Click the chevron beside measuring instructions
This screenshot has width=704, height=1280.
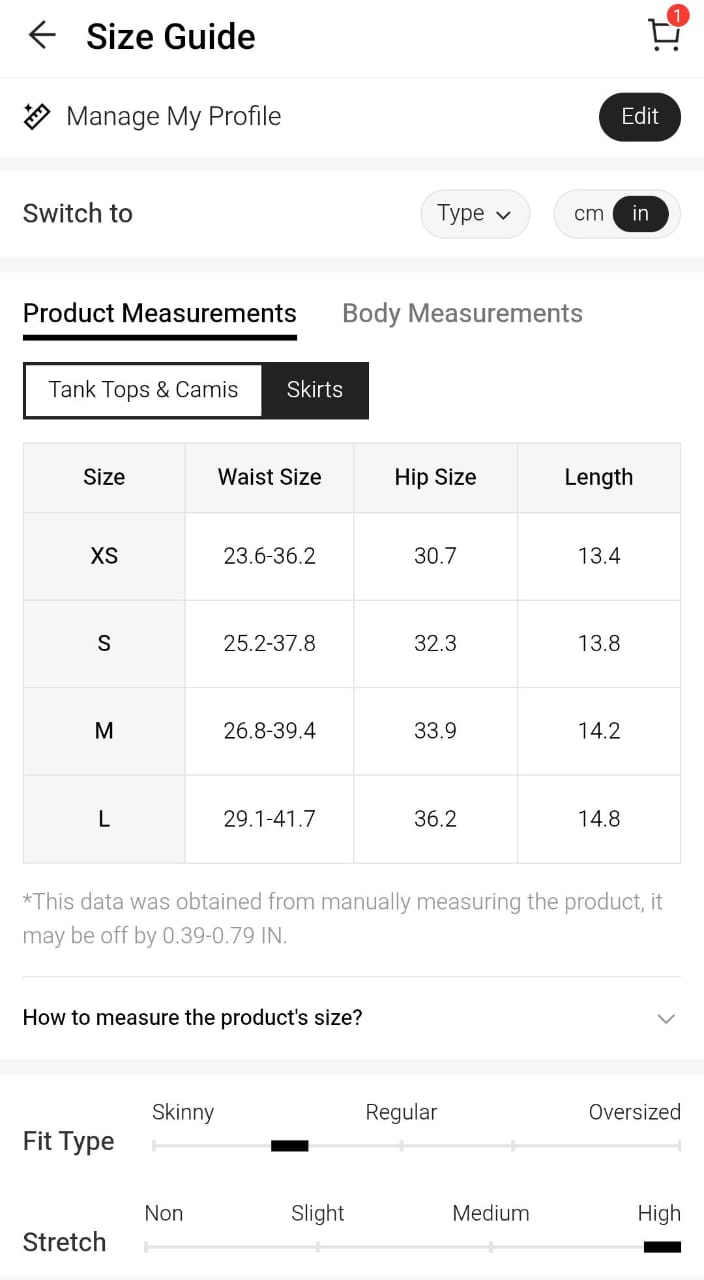click(666, 1019)
